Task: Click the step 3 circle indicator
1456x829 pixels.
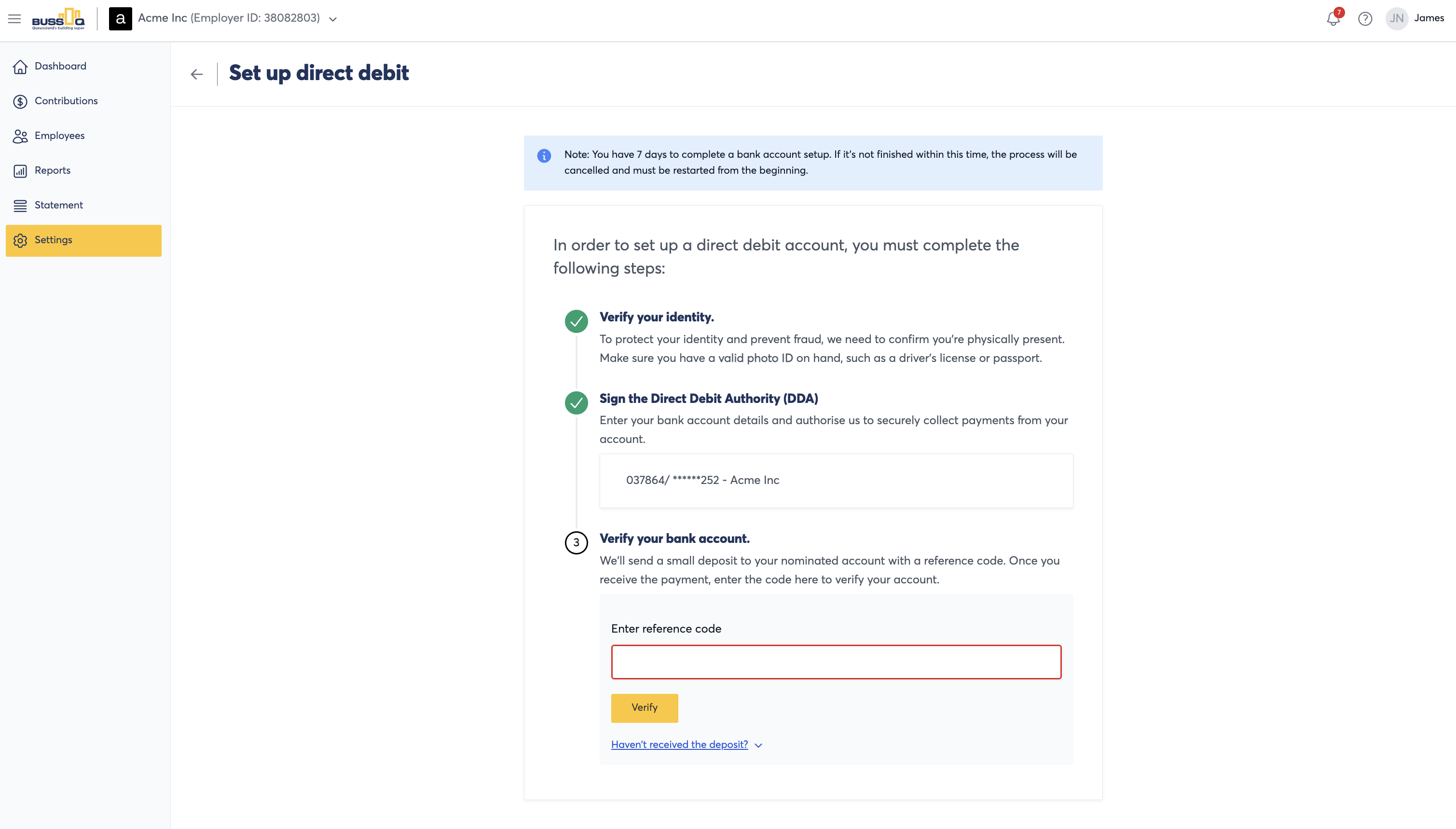Action: [x=576, y=542]
